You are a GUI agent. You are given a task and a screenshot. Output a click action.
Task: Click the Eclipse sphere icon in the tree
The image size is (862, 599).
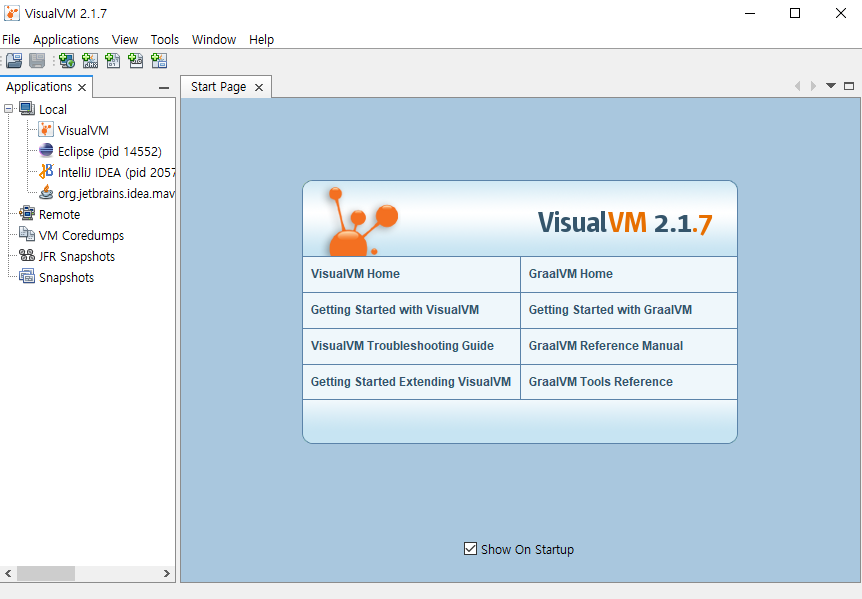(46, 151)
